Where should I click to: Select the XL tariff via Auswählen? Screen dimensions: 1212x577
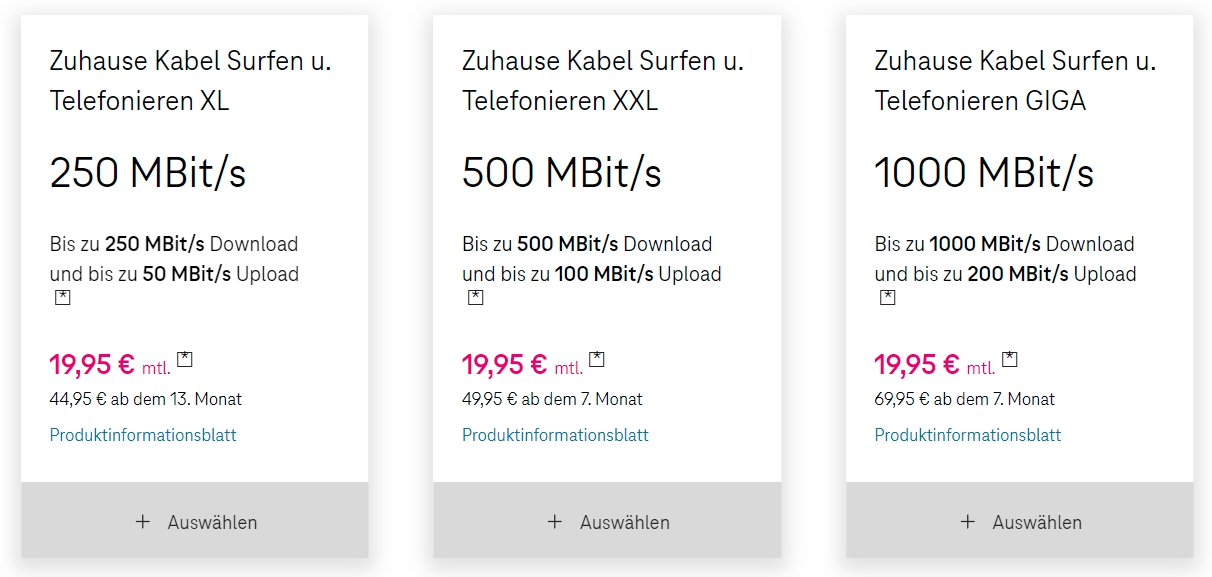(x=195, y=522)
